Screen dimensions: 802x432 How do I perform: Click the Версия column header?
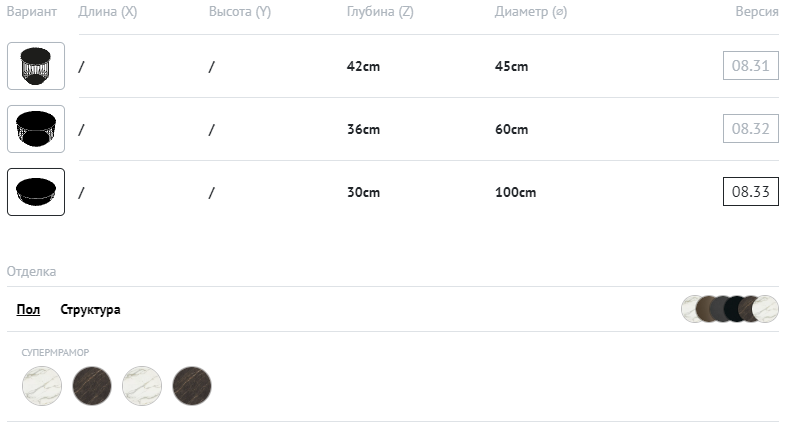tap(757, 12)
